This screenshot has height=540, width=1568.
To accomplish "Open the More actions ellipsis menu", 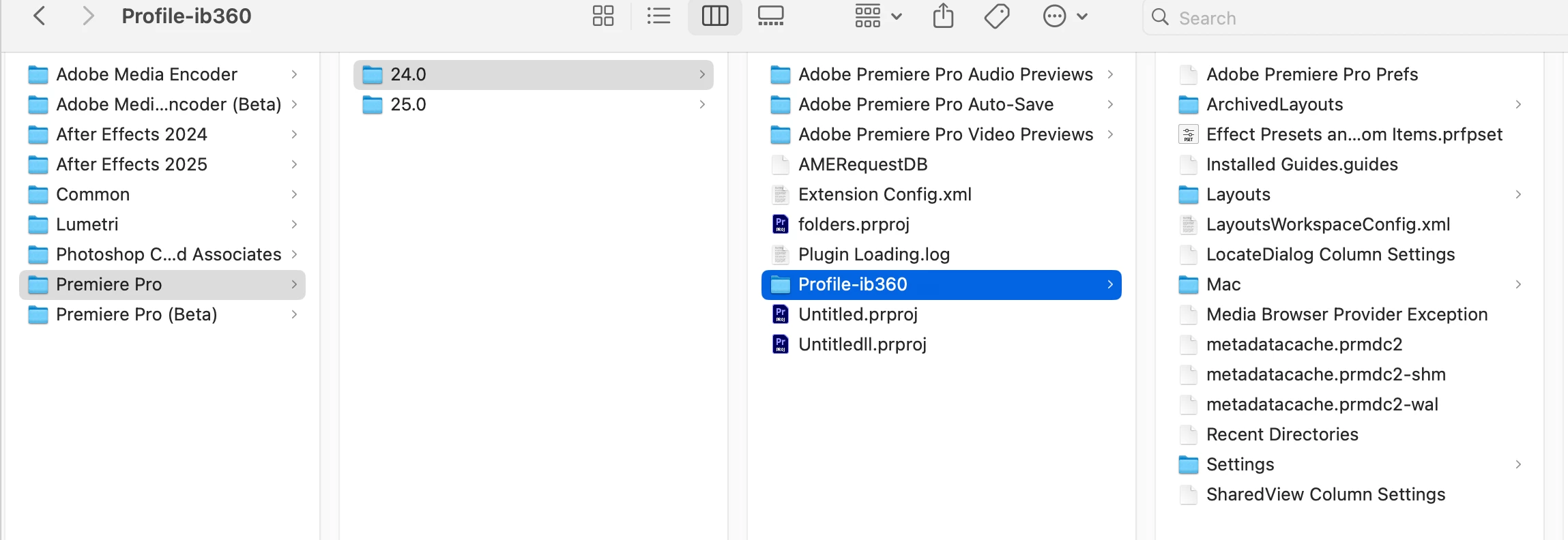I will [1065, 16].
